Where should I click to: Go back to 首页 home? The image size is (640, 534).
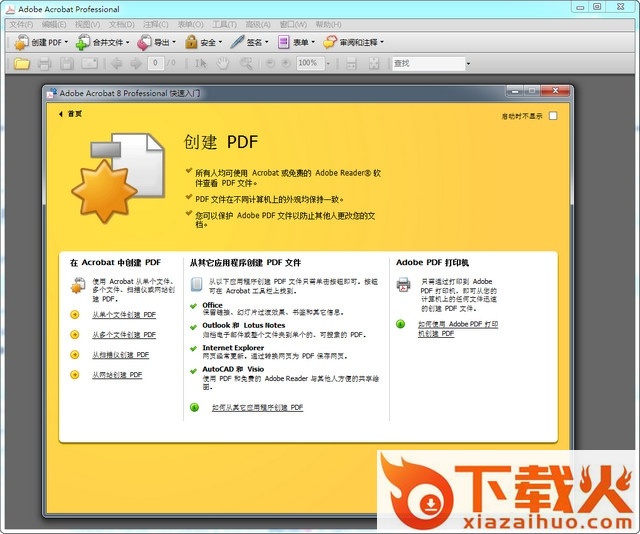pos(71,114)
